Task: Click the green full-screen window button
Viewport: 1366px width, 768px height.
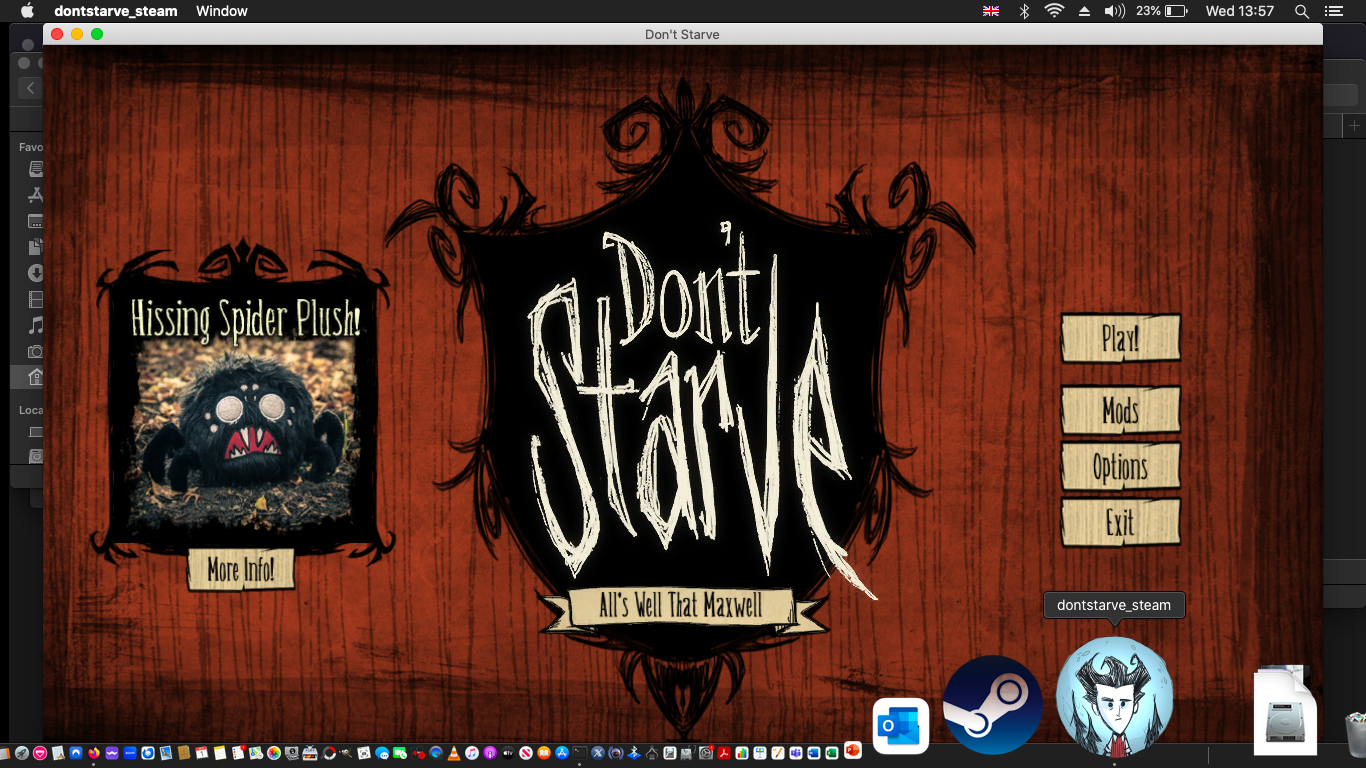Action: coord(97,34)
